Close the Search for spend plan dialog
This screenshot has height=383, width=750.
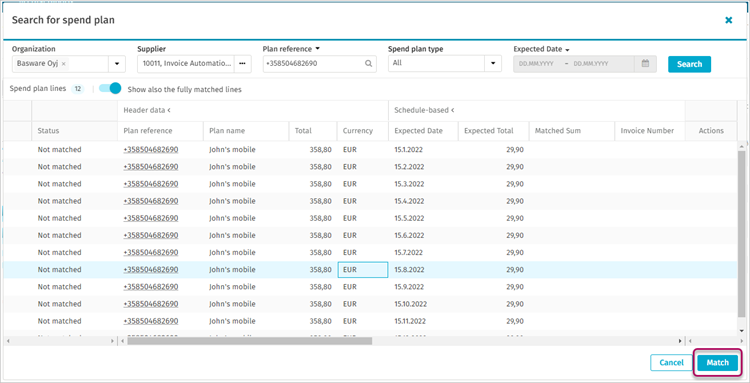728,20
